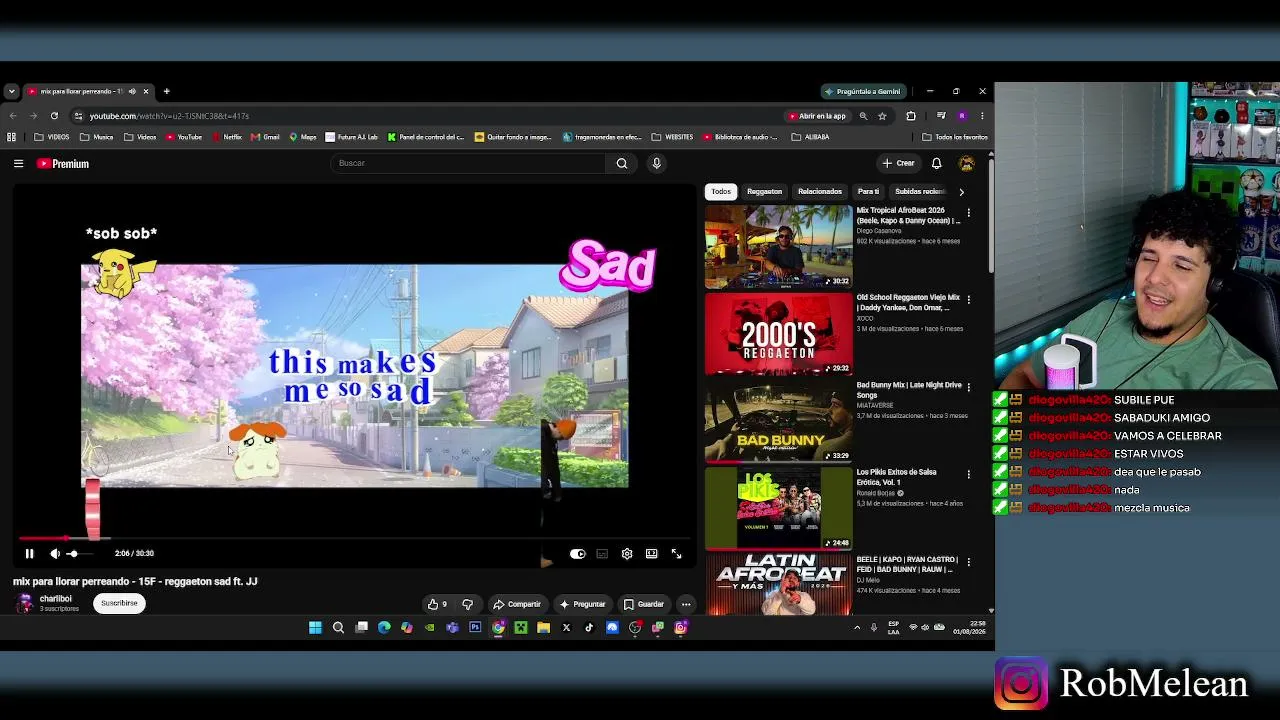Select the Subidas recientes filter chip
1280x720 pixels.
click(x=919, y=191)
